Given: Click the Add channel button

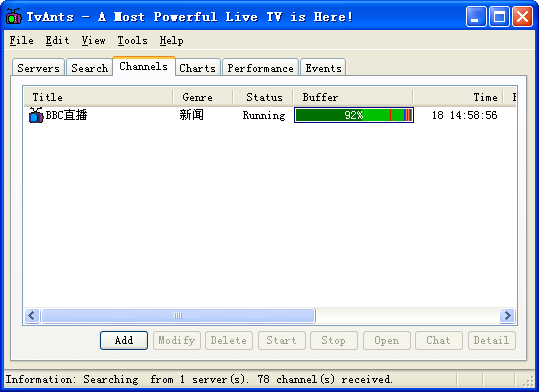Looking at the screenshot, I should click(x=124, y=340).
